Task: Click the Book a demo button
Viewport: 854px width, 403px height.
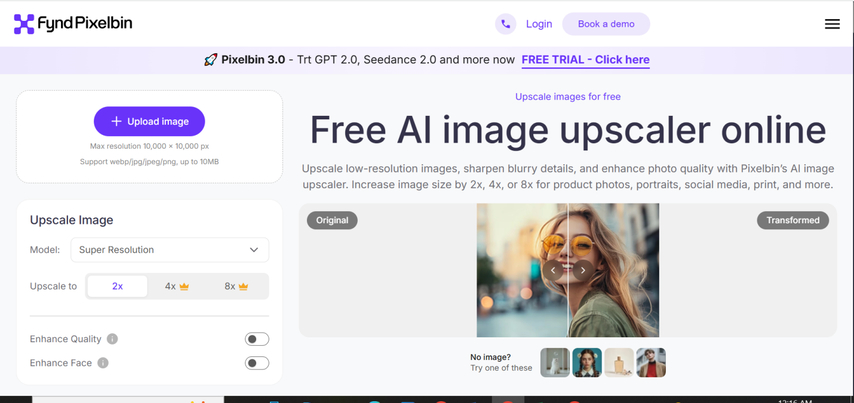Action: coord(606,24)
